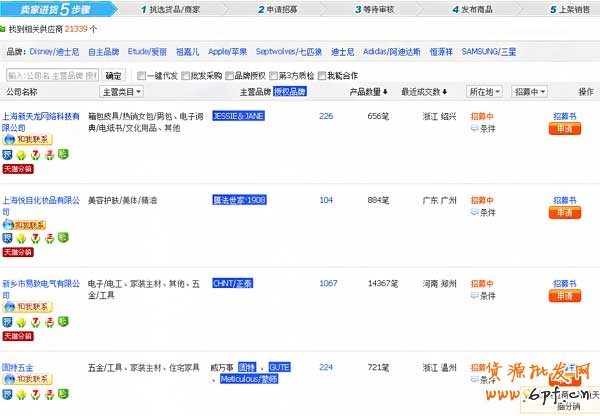Click the 和我联系 chat icon for 上海新天龙网络科技
600x416 pixels.
click(x=27, y=141)
